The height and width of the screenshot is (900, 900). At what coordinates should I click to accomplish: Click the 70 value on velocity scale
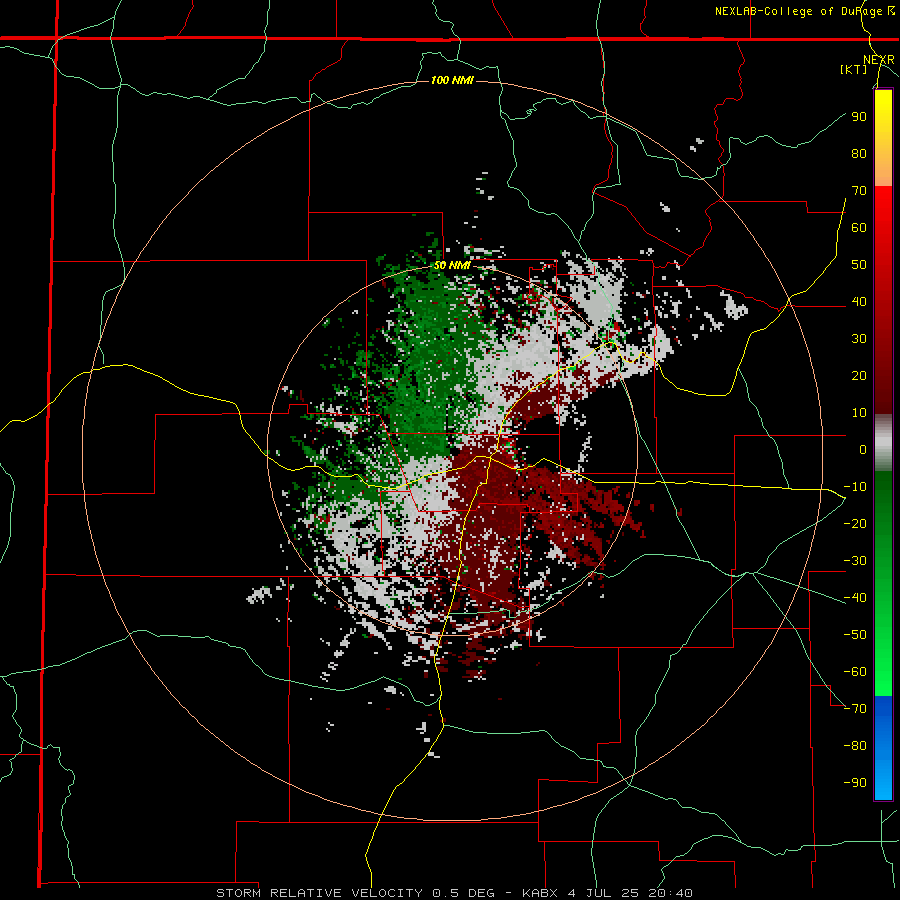[859, 191]
